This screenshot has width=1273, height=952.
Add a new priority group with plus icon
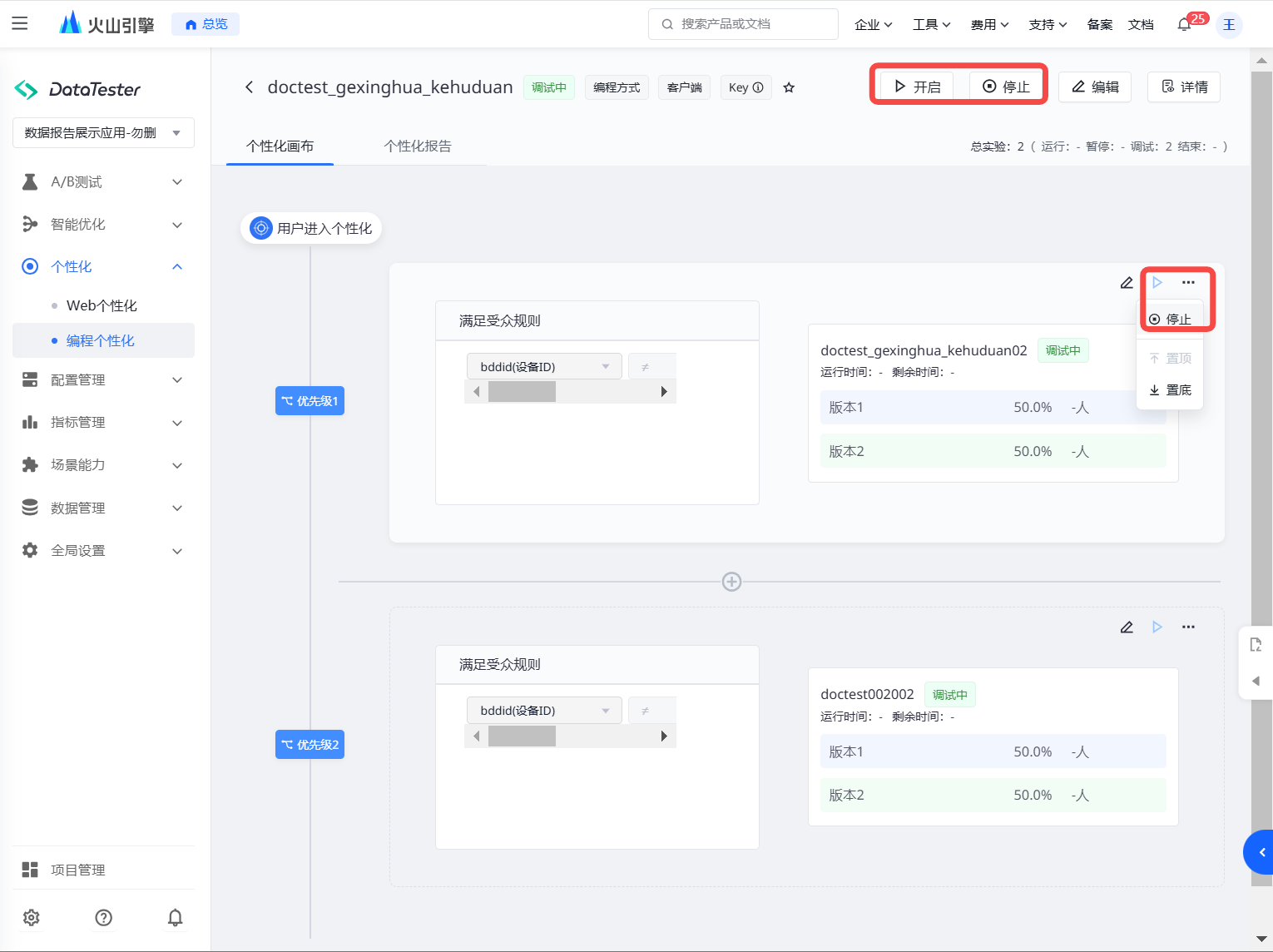tap(731, 582)
